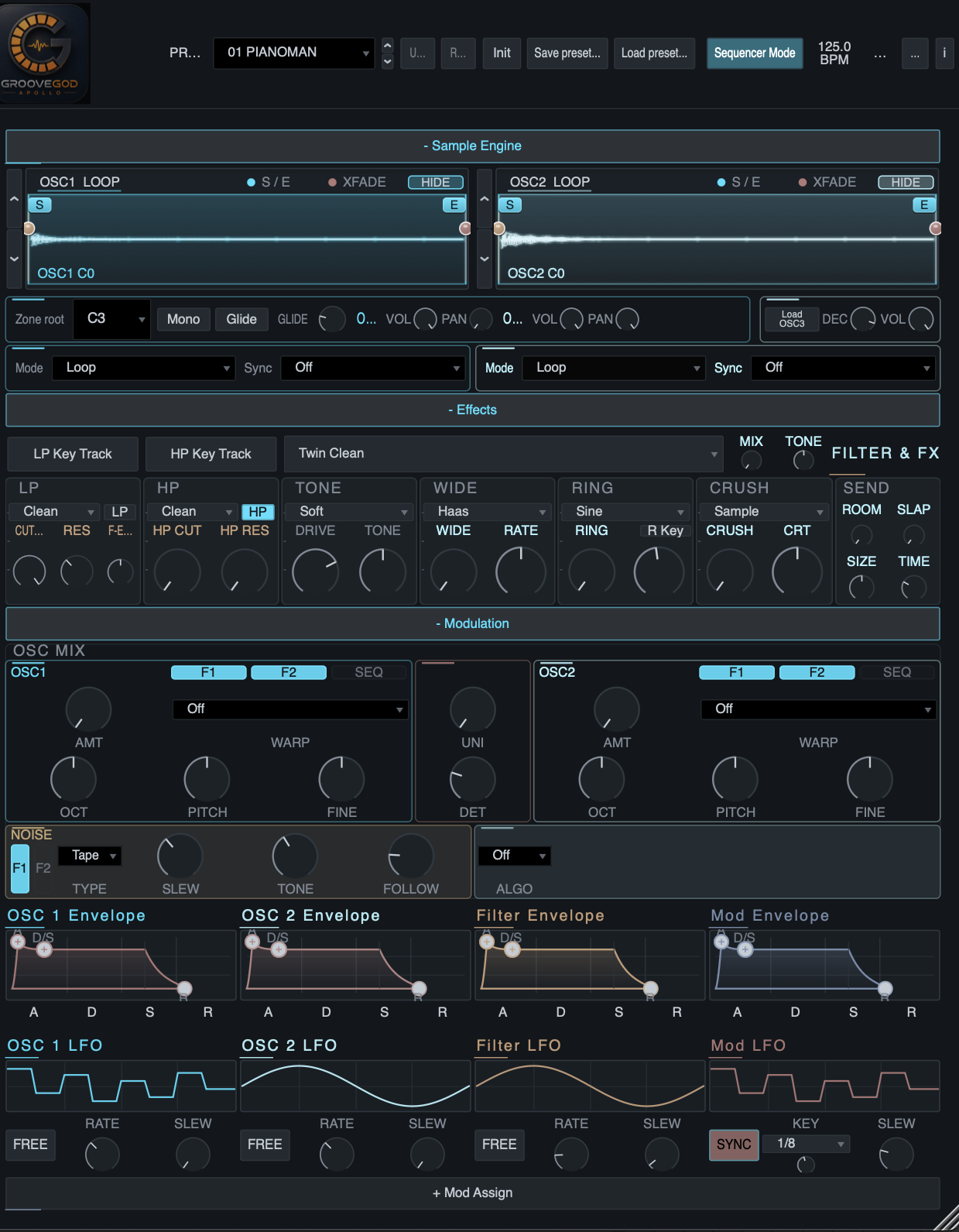Screen dimensions: 959x1232
Task: Click the OSC 2 LFO sine waveform display
Action: point(355,1086)
